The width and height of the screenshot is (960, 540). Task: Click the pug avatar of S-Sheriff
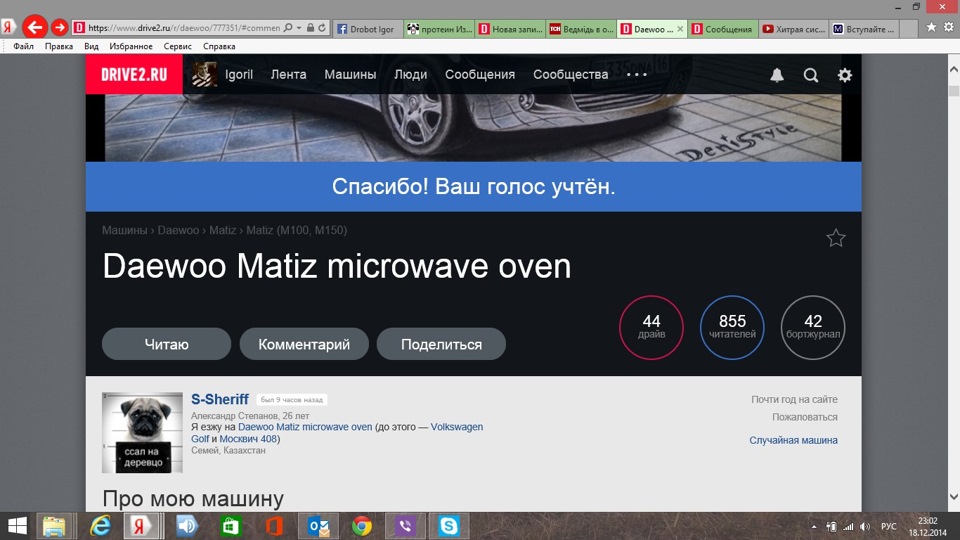pyautogui.click(x=142, y=432)
